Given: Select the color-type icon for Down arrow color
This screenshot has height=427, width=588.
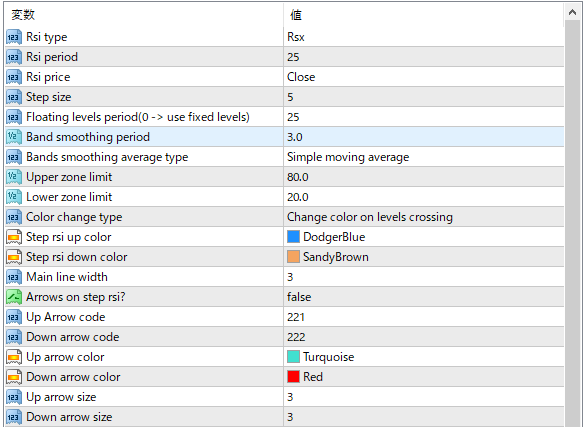Looking at the screenshot, I should click(x=14, y=377).
